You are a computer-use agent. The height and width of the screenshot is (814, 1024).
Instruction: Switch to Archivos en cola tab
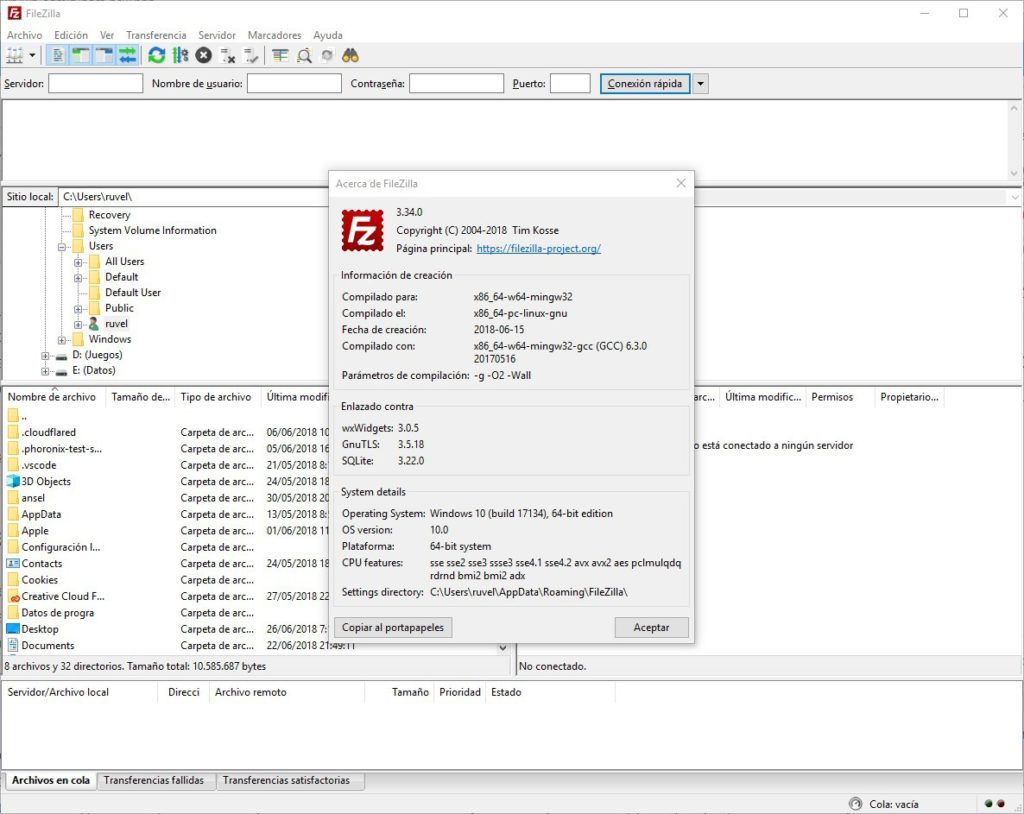[x=51, y=780]
